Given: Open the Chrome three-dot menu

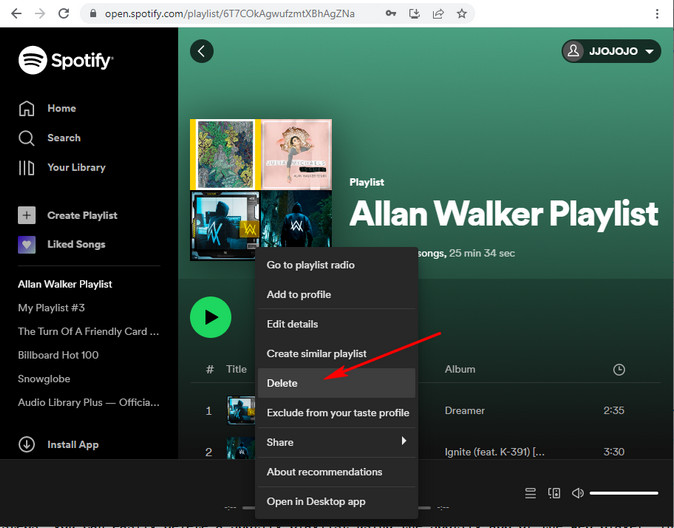Looking at the screenshot, I should pyautogui.click(x=657, y=14).
